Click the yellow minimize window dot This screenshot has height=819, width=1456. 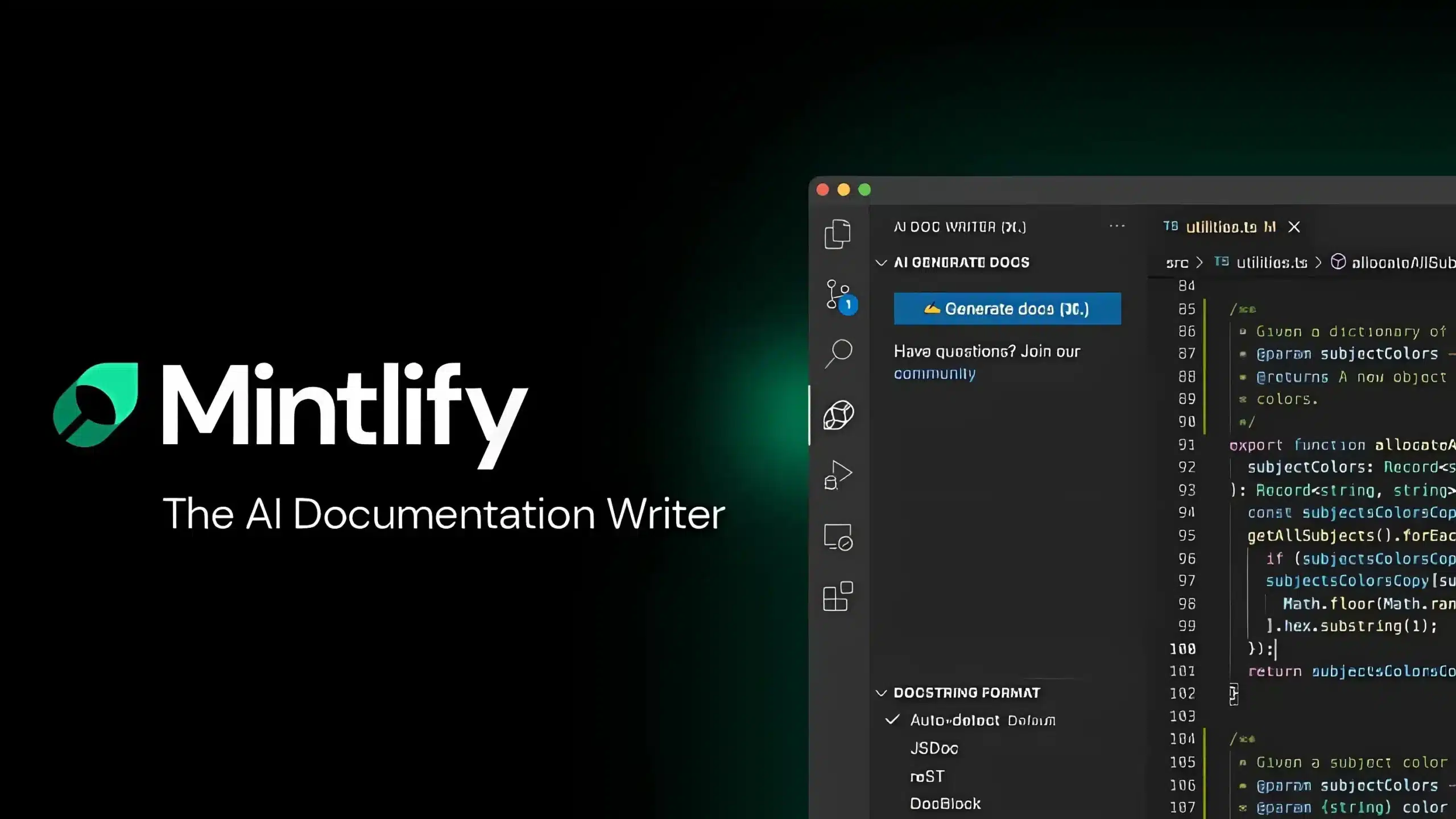pos(843,190)
